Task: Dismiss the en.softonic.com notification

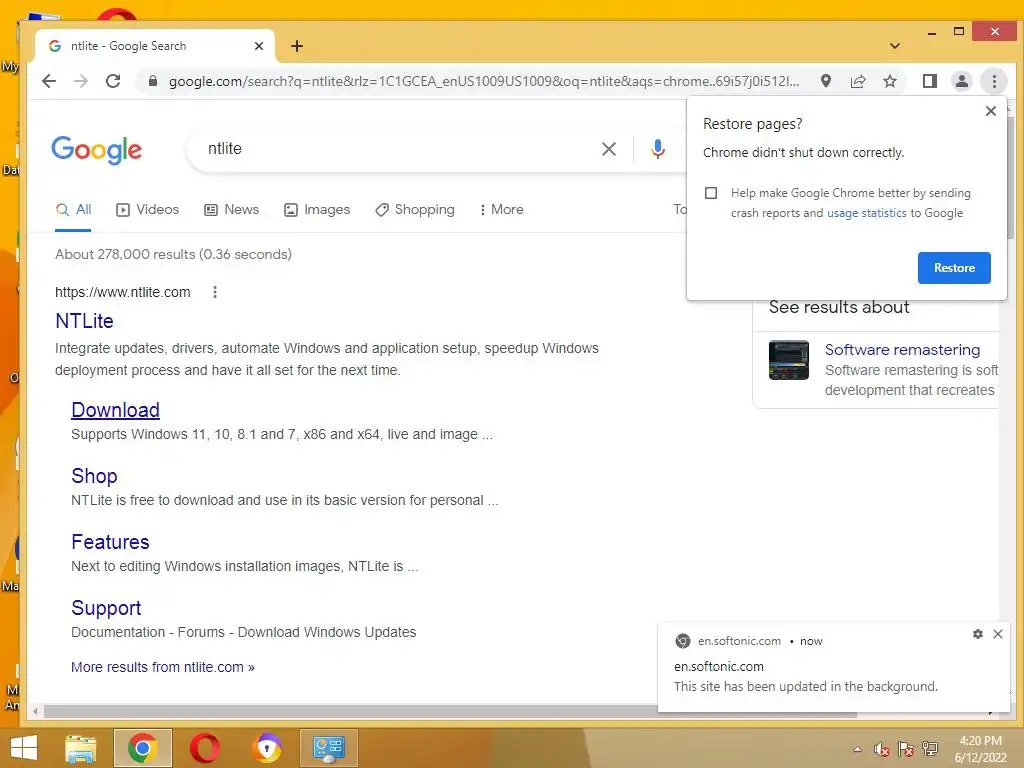Action: (998, 633)
